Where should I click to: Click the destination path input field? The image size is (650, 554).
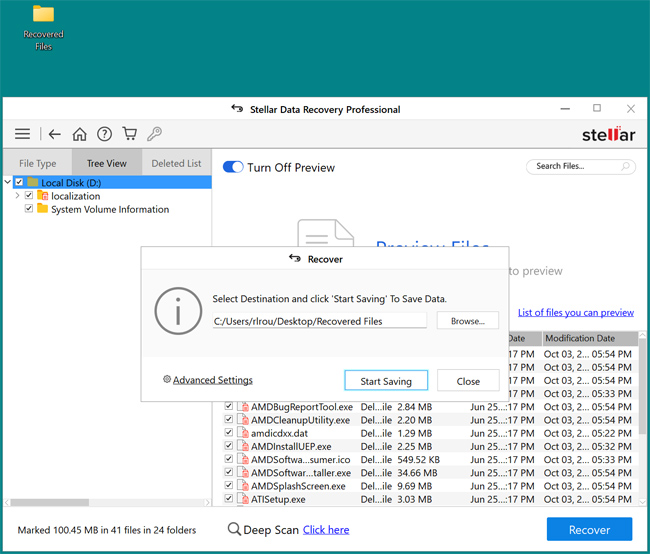[320, 321]
